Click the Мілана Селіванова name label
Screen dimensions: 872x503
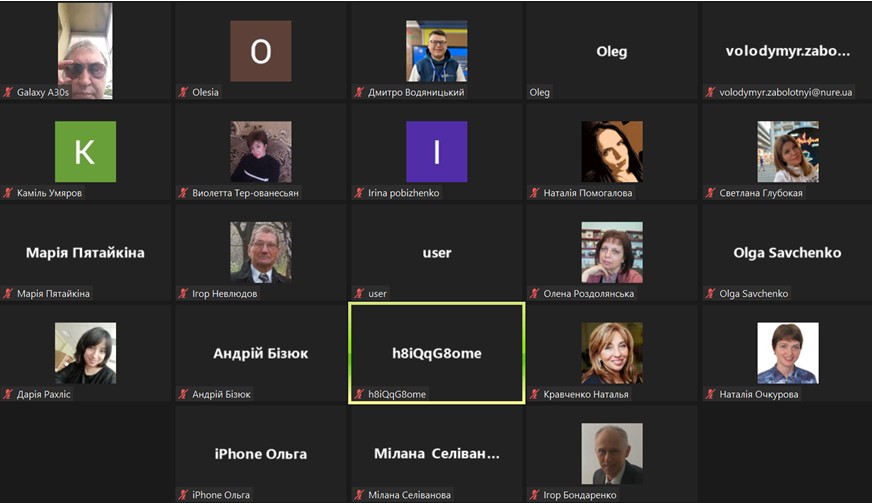409,495
